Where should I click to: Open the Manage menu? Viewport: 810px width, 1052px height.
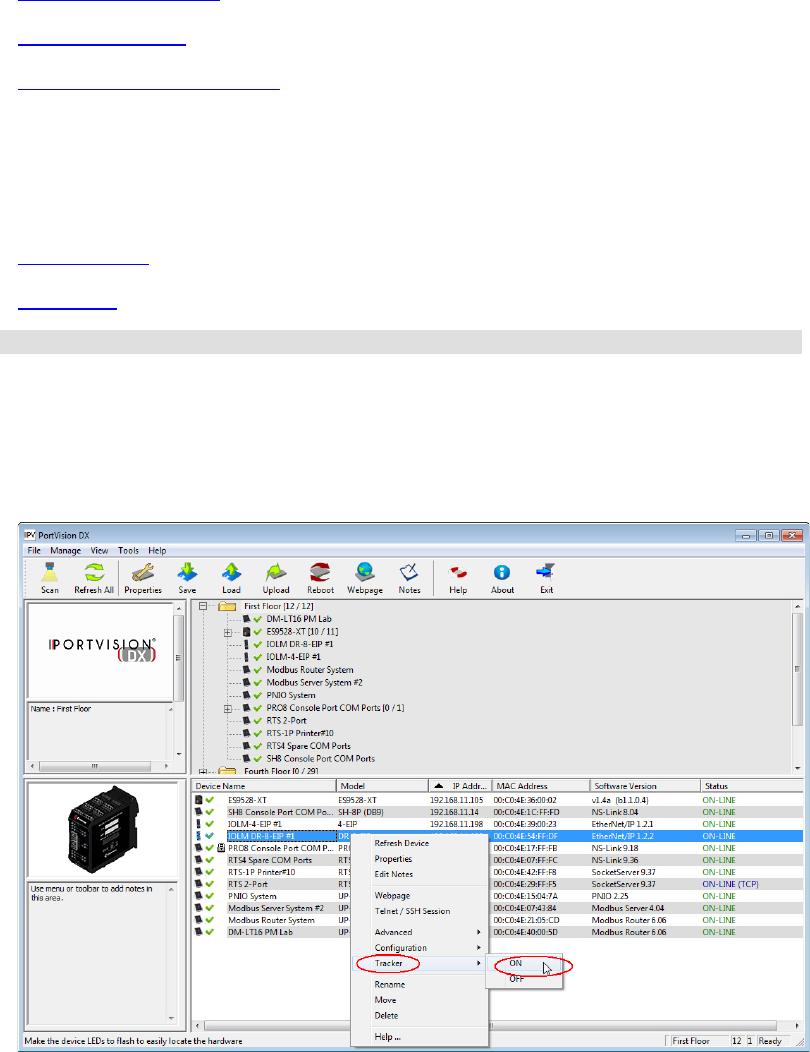pyautogui.click(x=66, y=550)
